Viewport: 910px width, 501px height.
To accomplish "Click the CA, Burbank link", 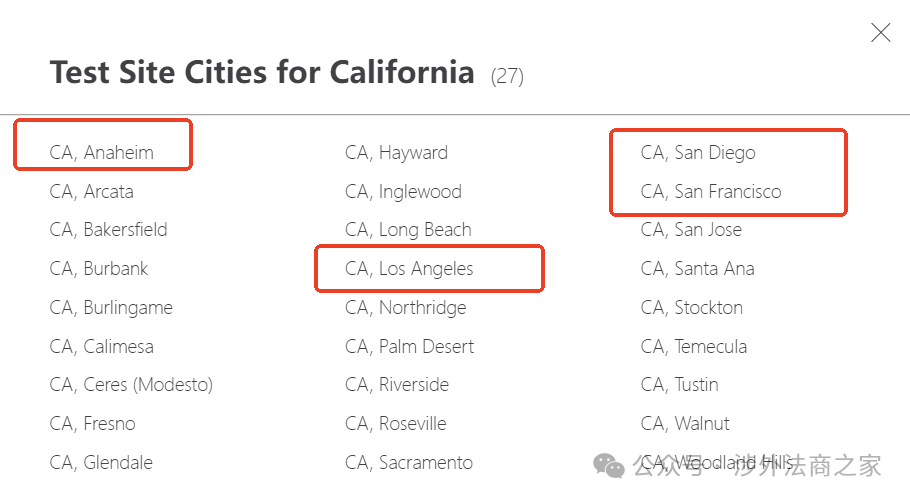I will coord(99,269).
